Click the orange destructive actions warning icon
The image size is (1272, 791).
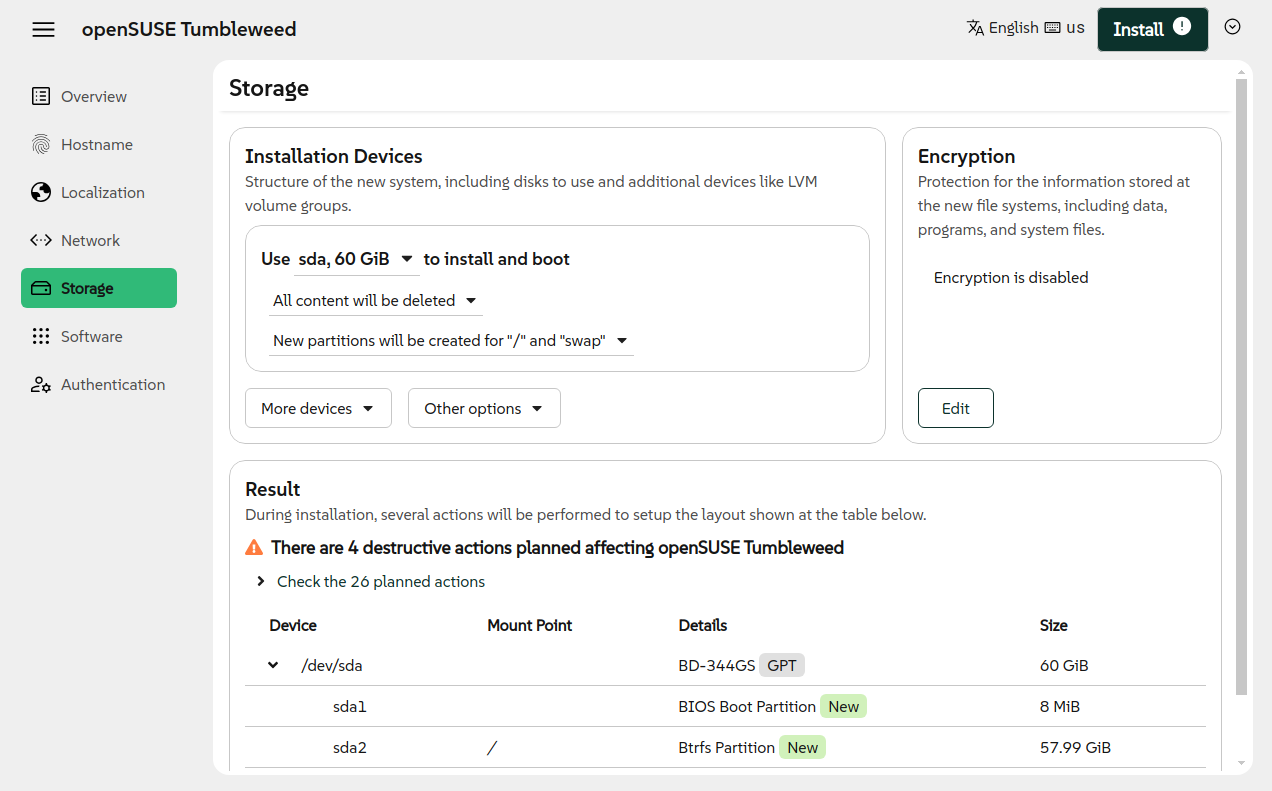pyautogui.click(x=254, y=548)
